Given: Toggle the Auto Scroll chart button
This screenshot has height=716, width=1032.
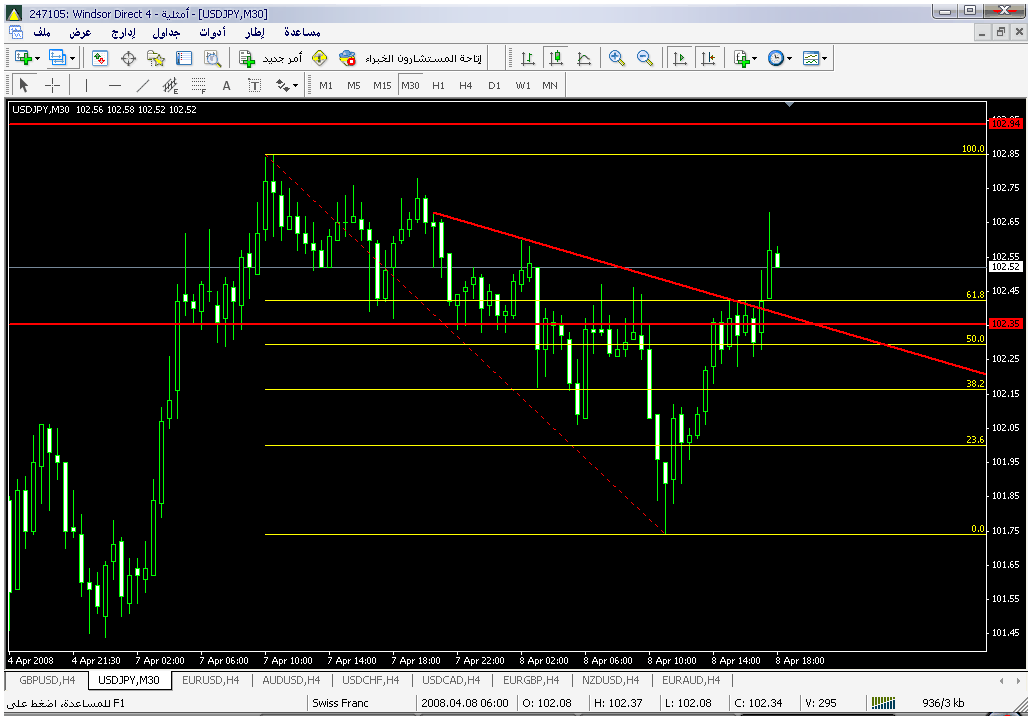Looking at the screenshot, I should pyautogui.click(x=680, y=59).
